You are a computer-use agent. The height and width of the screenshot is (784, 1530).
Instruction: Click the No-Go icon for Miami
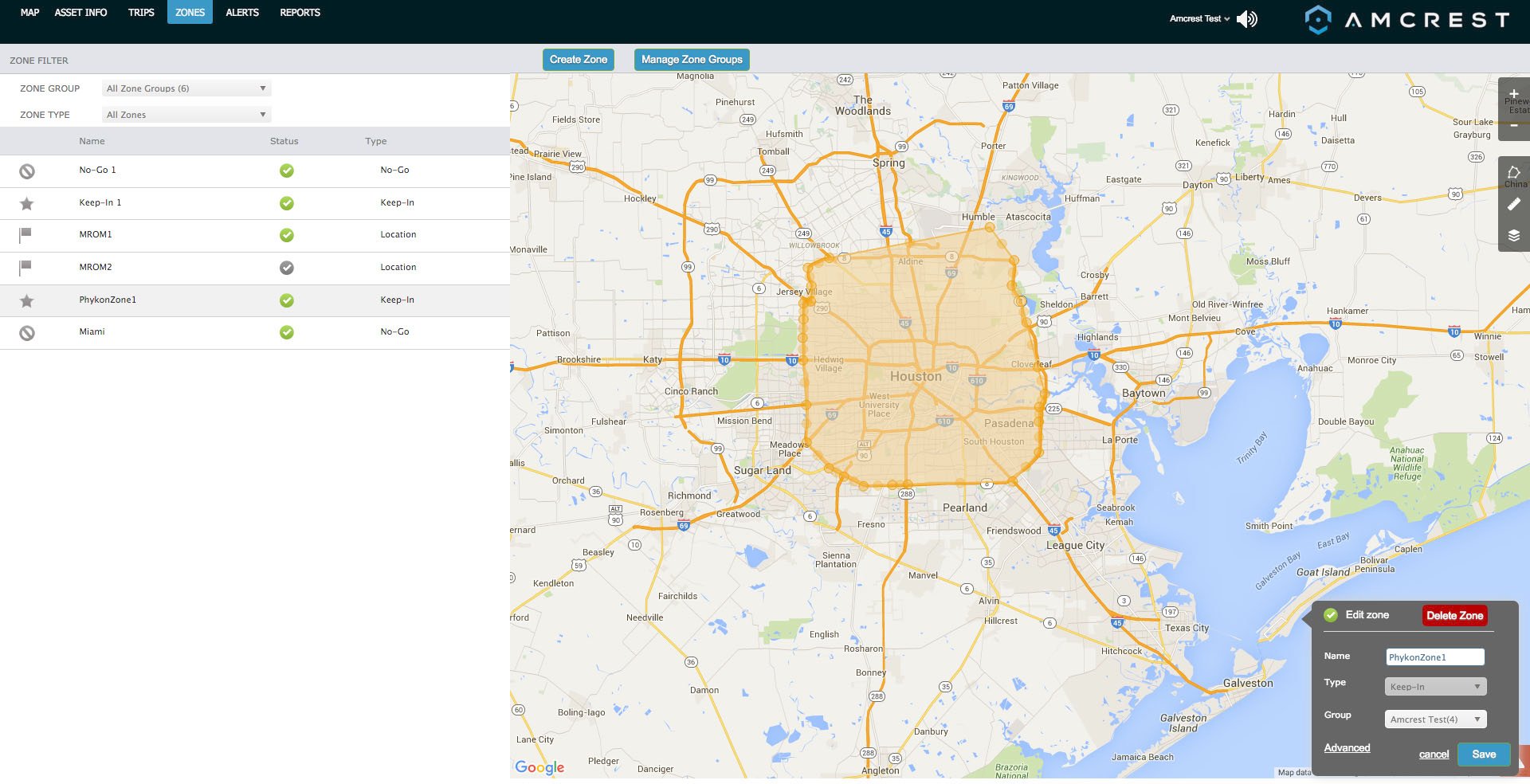click(x=27, y=333)
